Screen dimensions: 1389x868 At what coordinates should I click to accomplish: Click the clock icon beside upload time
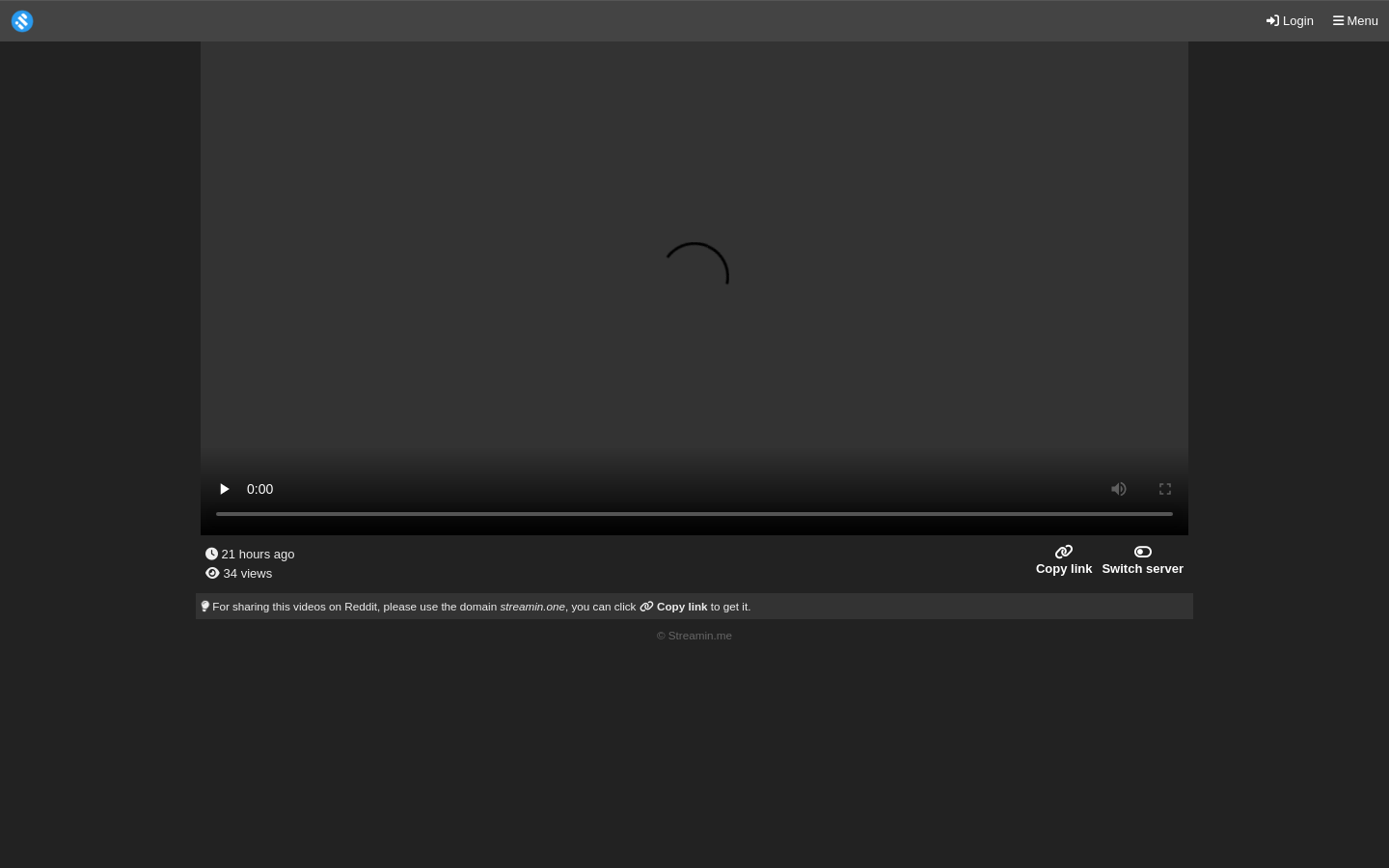tap(211, 554)
